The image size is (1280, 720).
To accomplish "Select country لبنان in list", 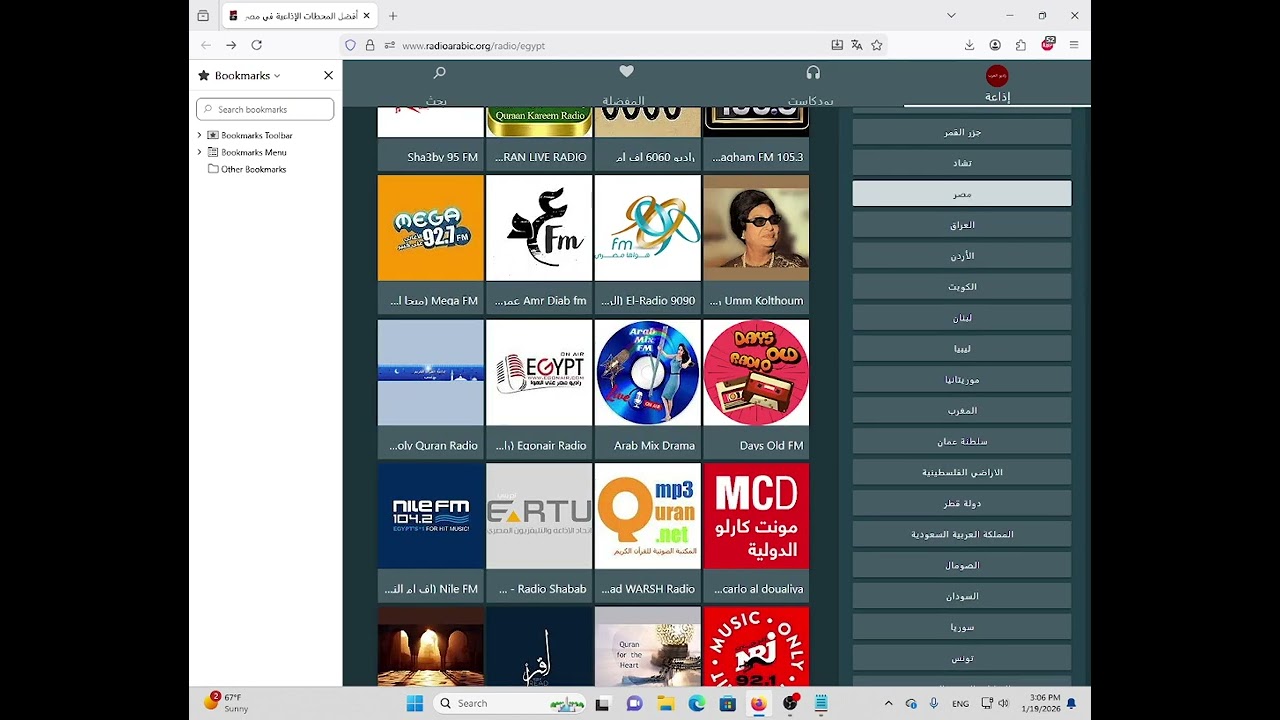I will pos(962,318).
